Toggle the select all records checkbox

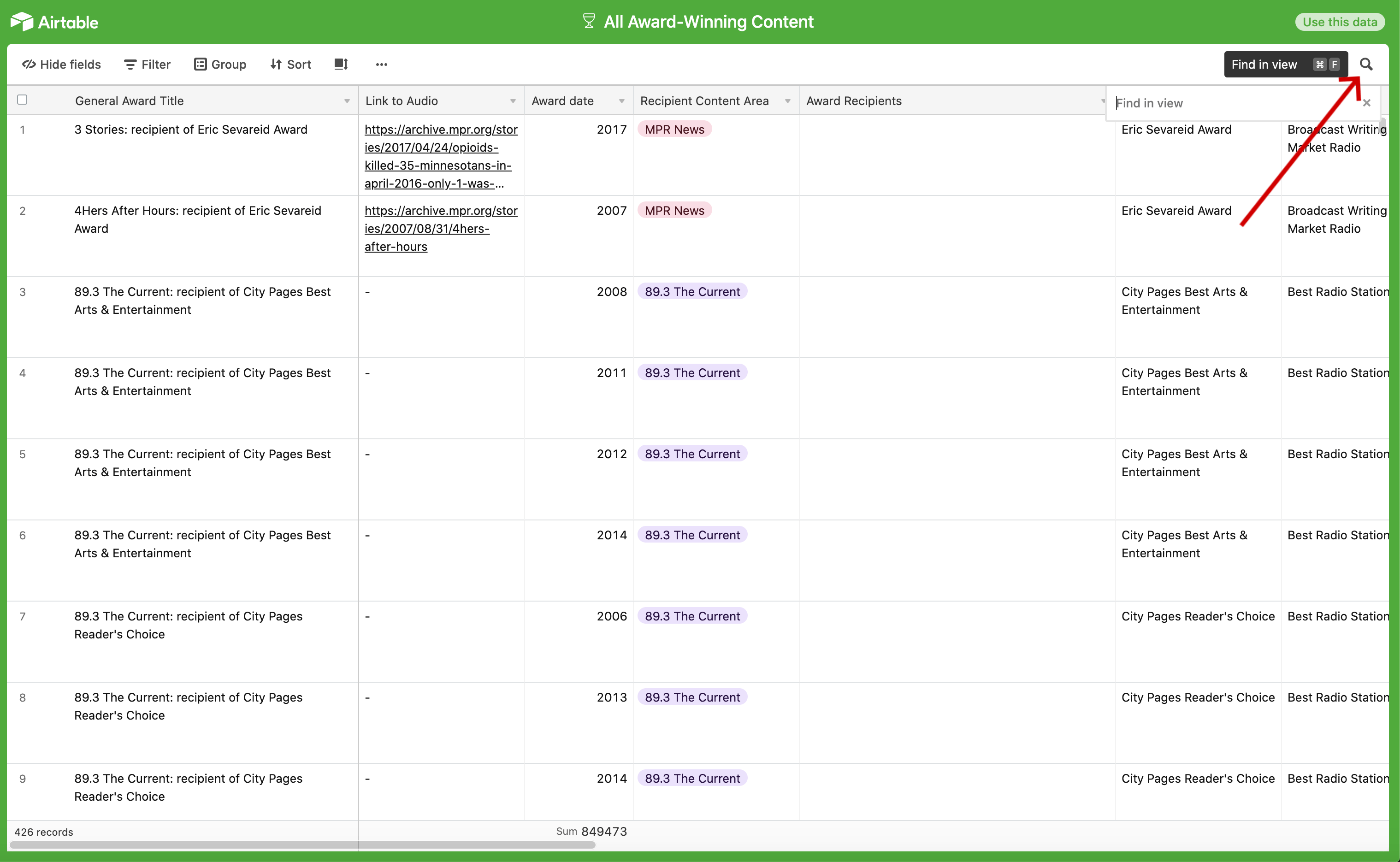(22, 100)
